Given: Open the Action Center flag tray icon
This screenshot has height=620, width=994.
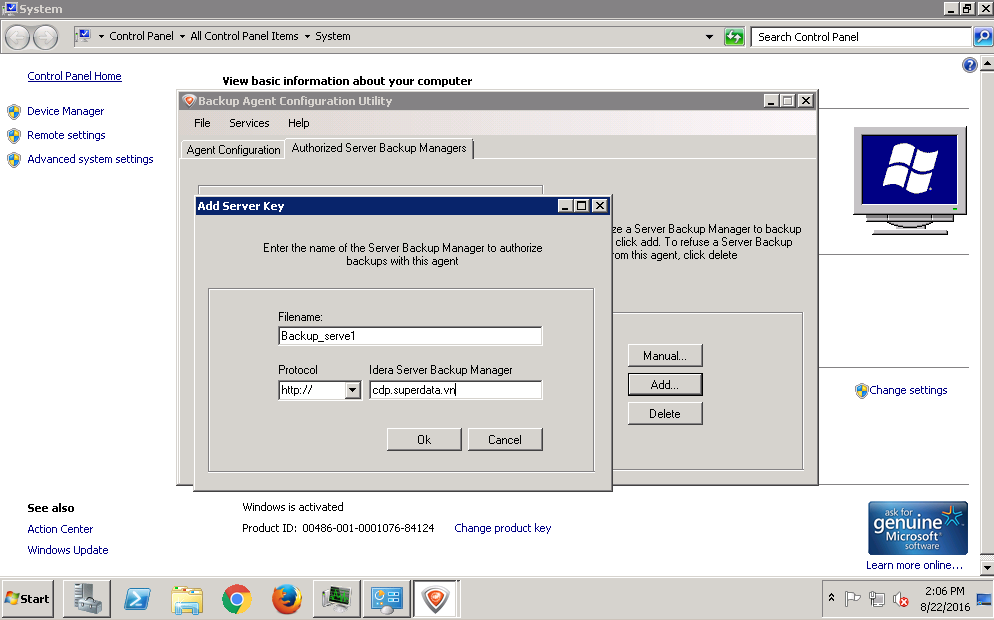Looking at the screenshot, I should tap(853, 598).
